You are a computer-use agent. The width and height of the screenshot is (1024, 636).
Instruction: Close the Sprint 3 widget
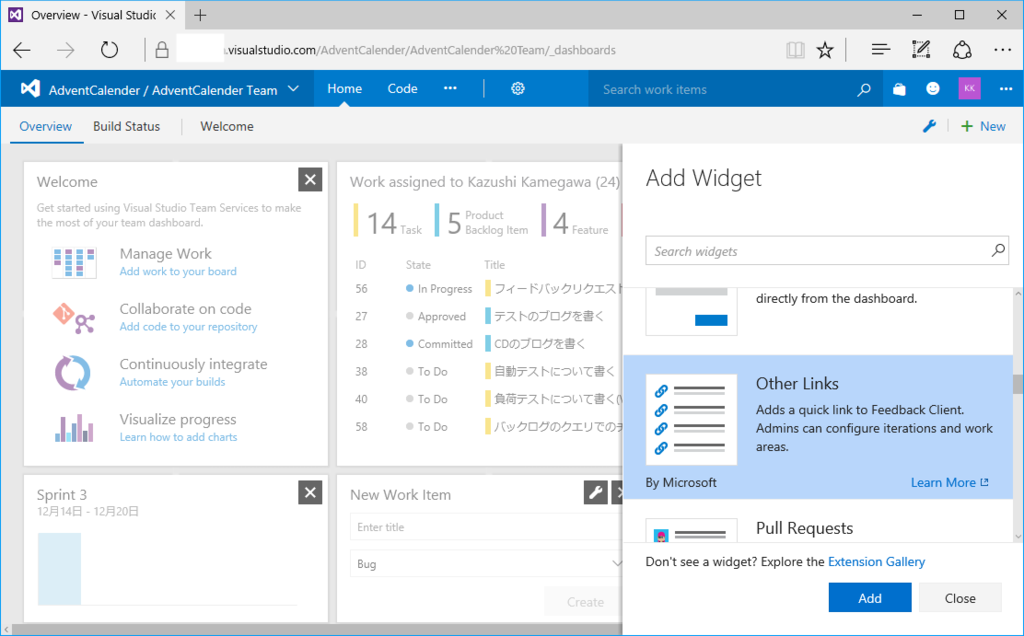(310, 492)
